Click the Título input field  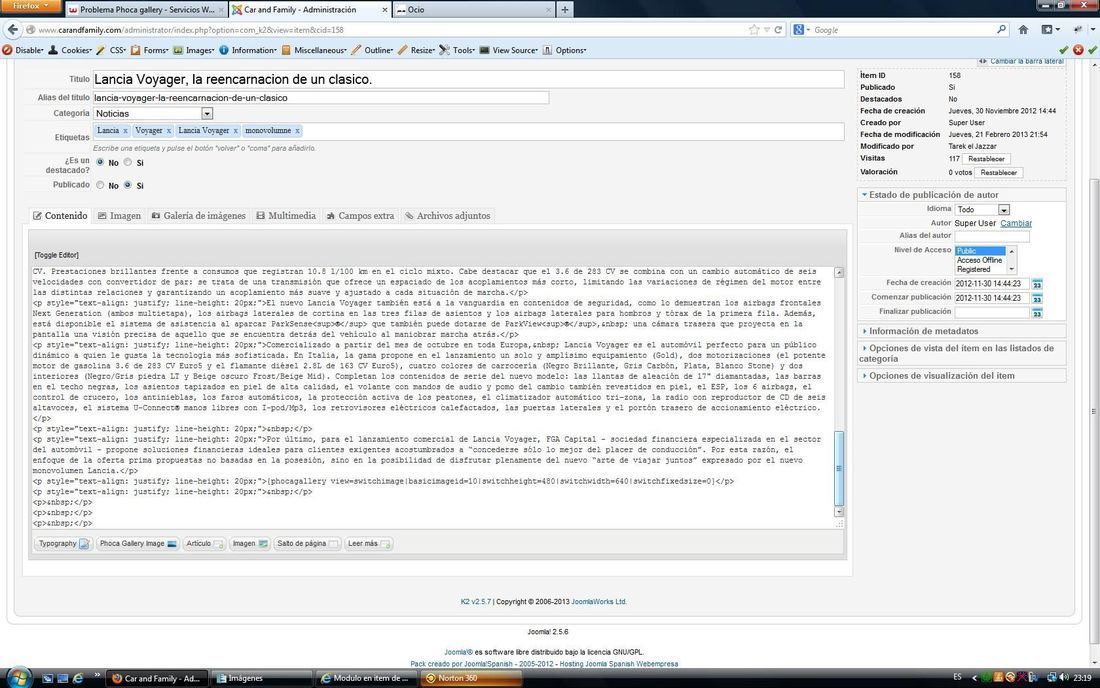click(x=468, y=79)
